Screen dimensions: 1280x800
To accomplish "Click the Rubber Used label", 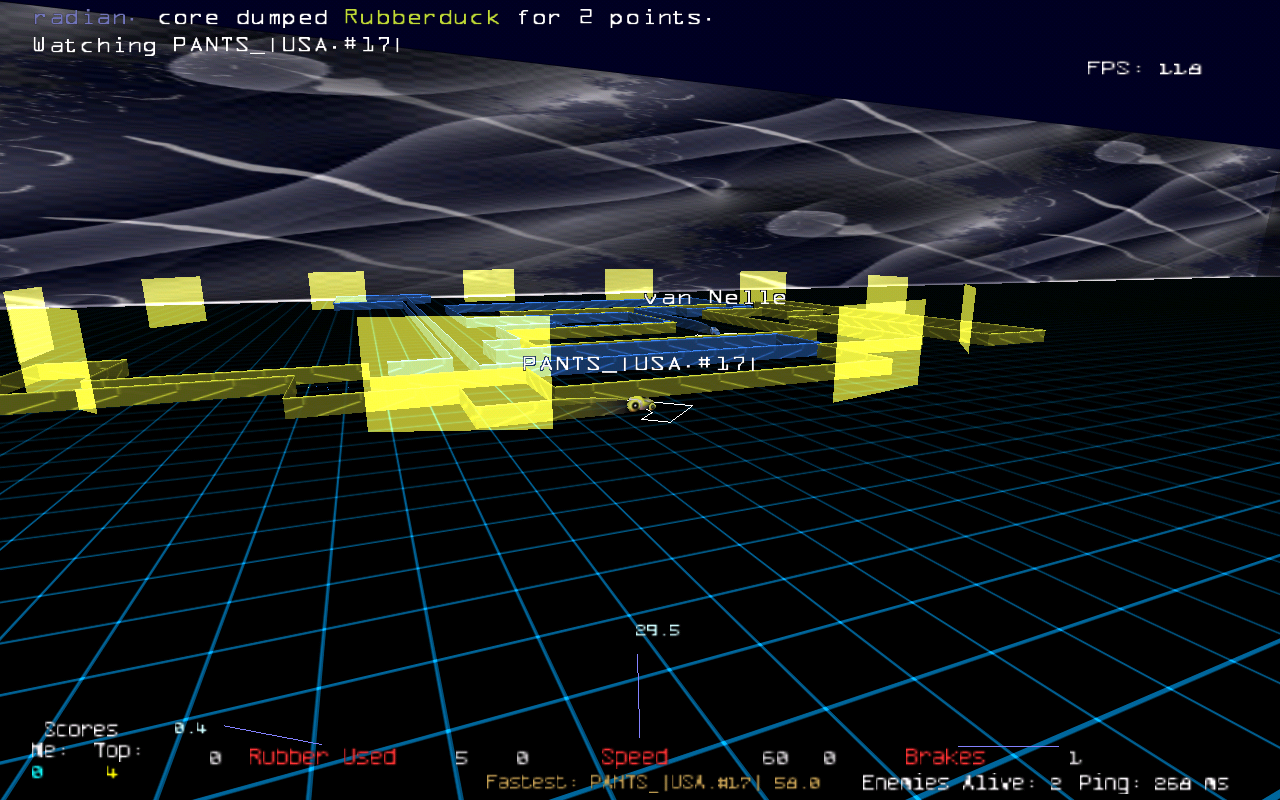I will (x=322, y=757).
